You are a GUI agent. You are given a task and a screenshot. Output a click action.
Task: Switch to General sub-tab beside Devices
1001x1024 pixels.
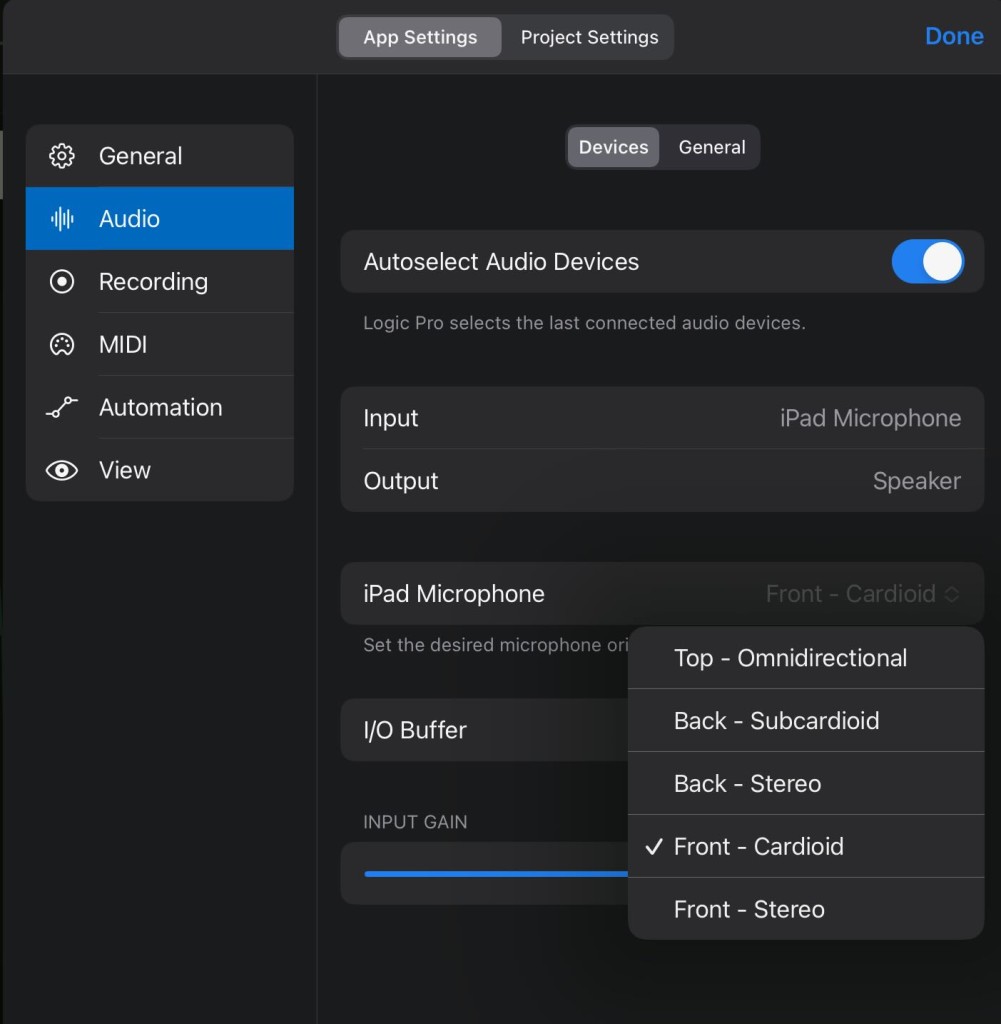(712, 147)
